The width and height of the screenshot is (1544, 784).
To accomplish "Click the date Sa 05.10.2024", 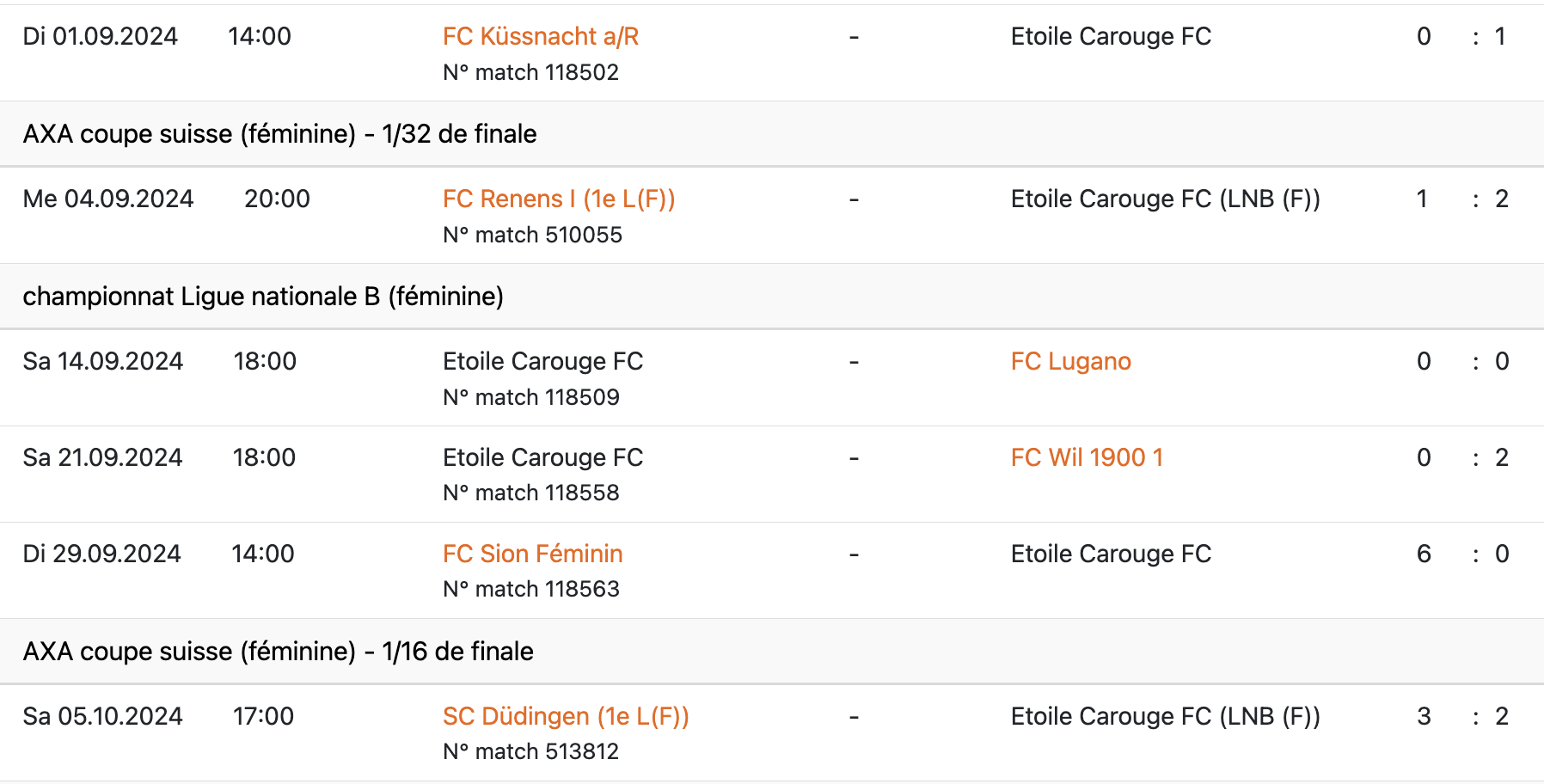I will pyautogui.click(x=102, y=716).
